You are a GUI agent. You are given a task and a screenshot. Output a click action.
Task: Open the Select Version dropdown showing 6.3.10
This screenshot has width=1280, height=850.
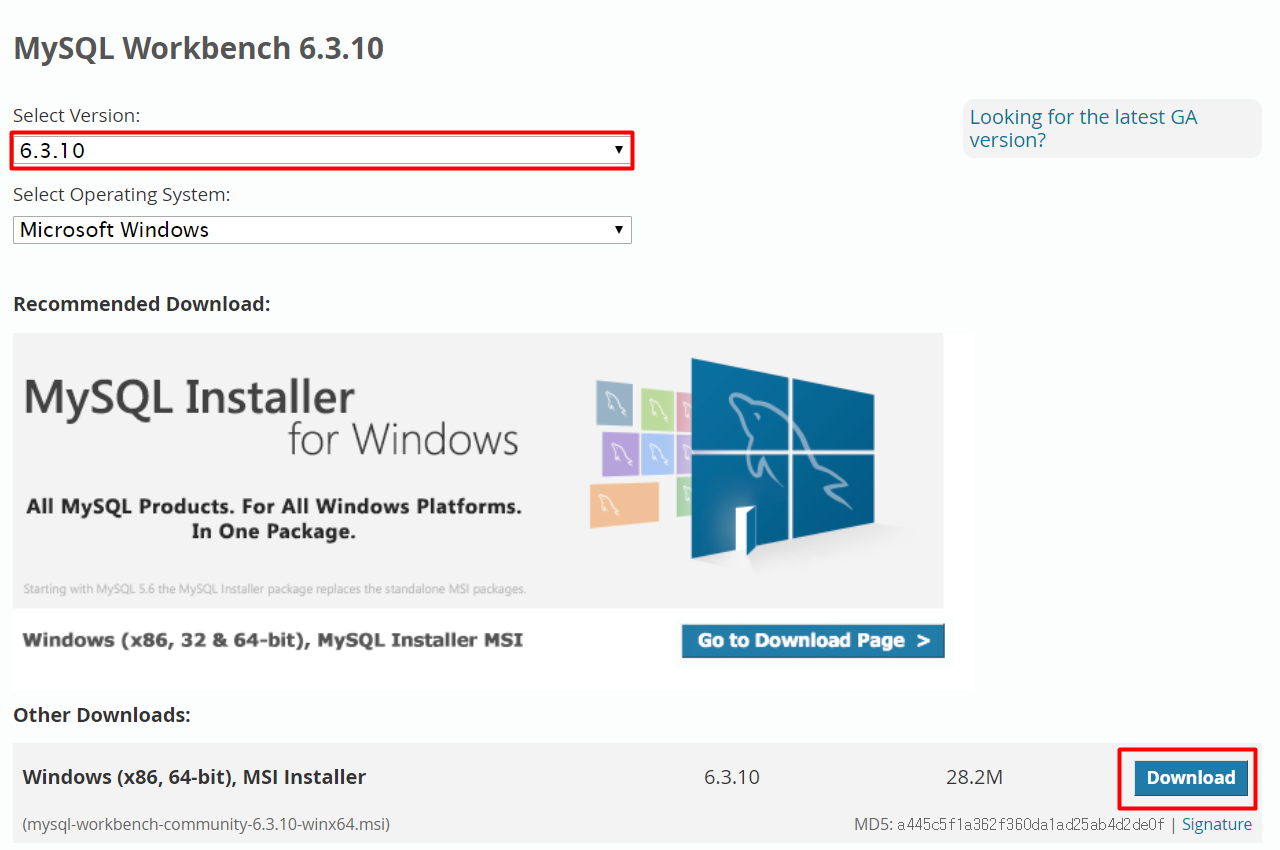pyautogui.click(x=322, y=151)
